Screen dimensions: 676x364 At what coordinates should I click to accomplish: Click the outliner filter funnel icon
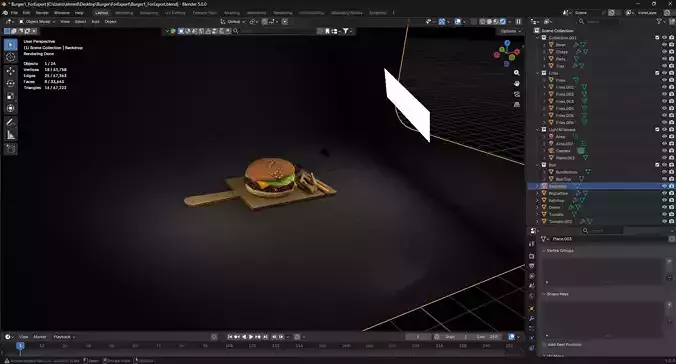(659, 22)
